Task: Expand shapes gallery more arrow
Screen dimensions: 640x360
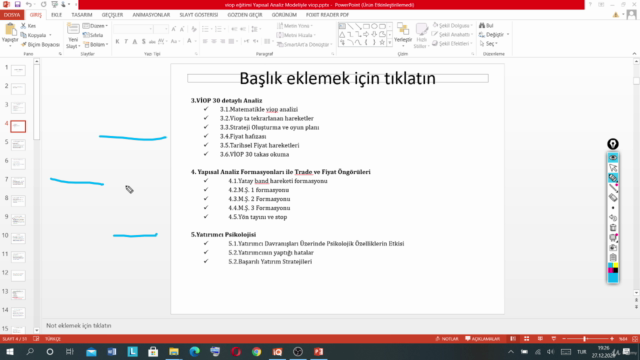Action: tap(390, 42)
